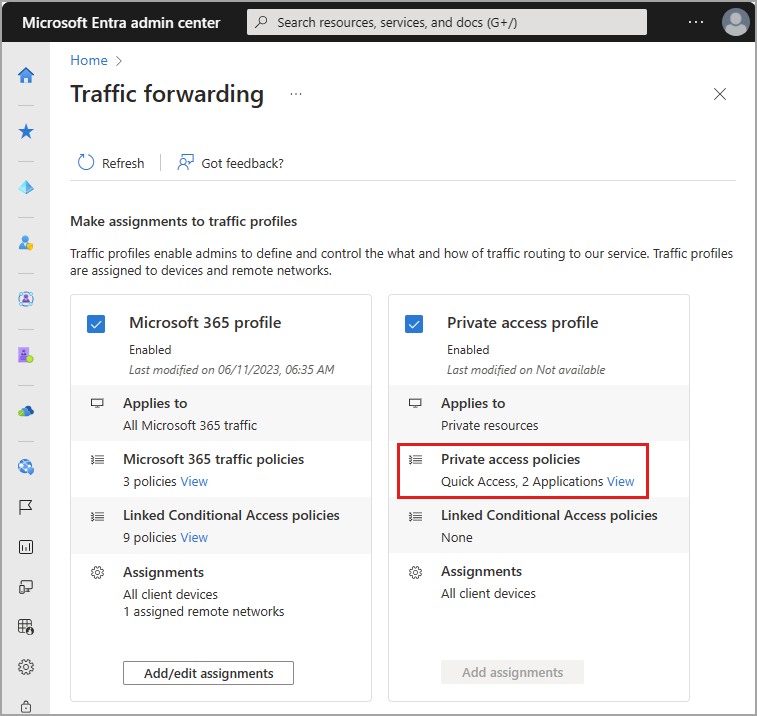
Task: Open the bar chart icon in sidebar
Action: point(26,547)
